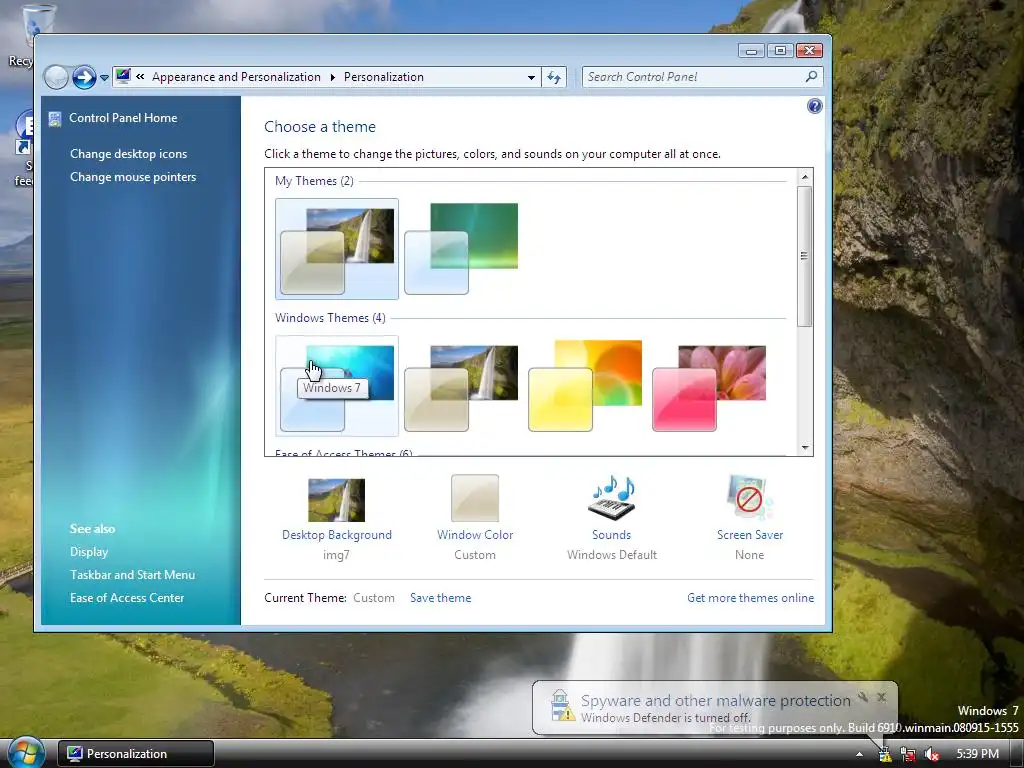
Task: Select the yellow orange Windows theme
Action: [585, 386]
